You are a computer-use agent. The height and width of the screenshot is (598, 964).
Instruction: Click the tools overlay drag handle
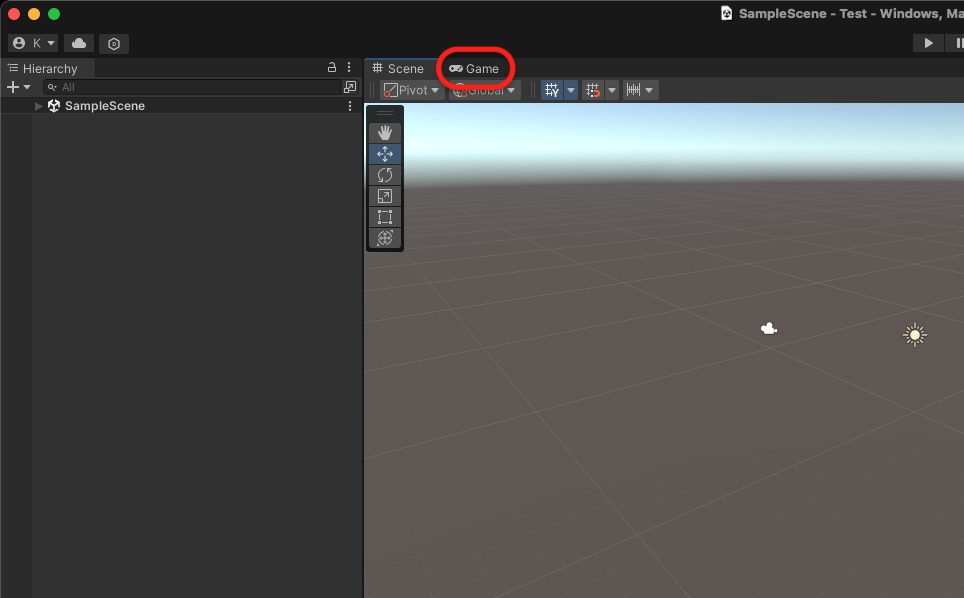pyautogui.click(x=385, y=113)
